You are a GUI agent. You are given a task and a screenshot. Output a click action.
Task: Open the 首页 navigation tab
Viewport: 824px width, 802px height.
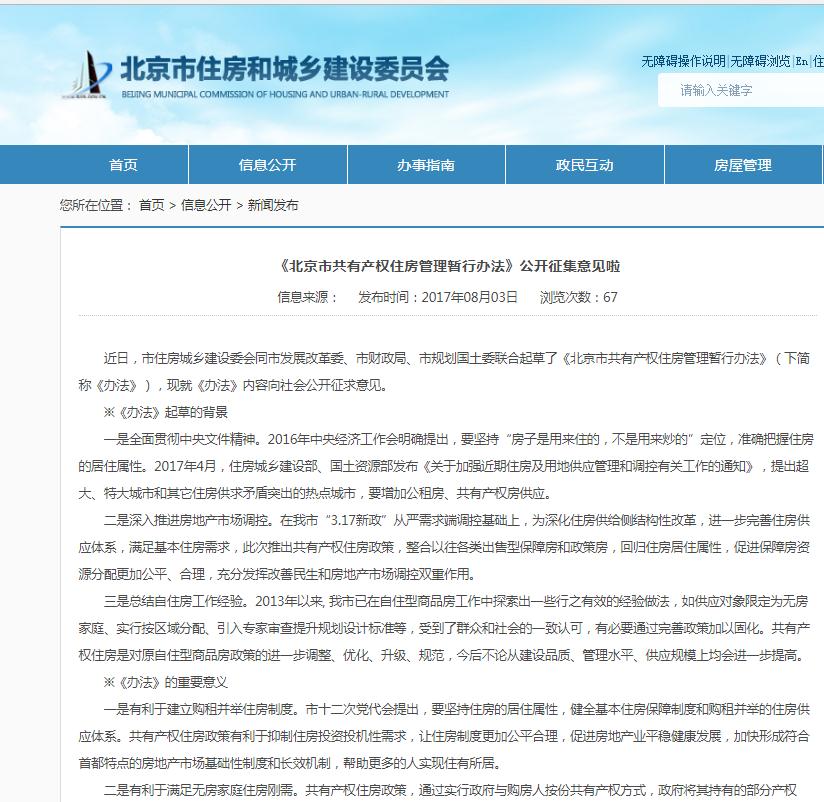pyautogui.click(x=123, y=164)
